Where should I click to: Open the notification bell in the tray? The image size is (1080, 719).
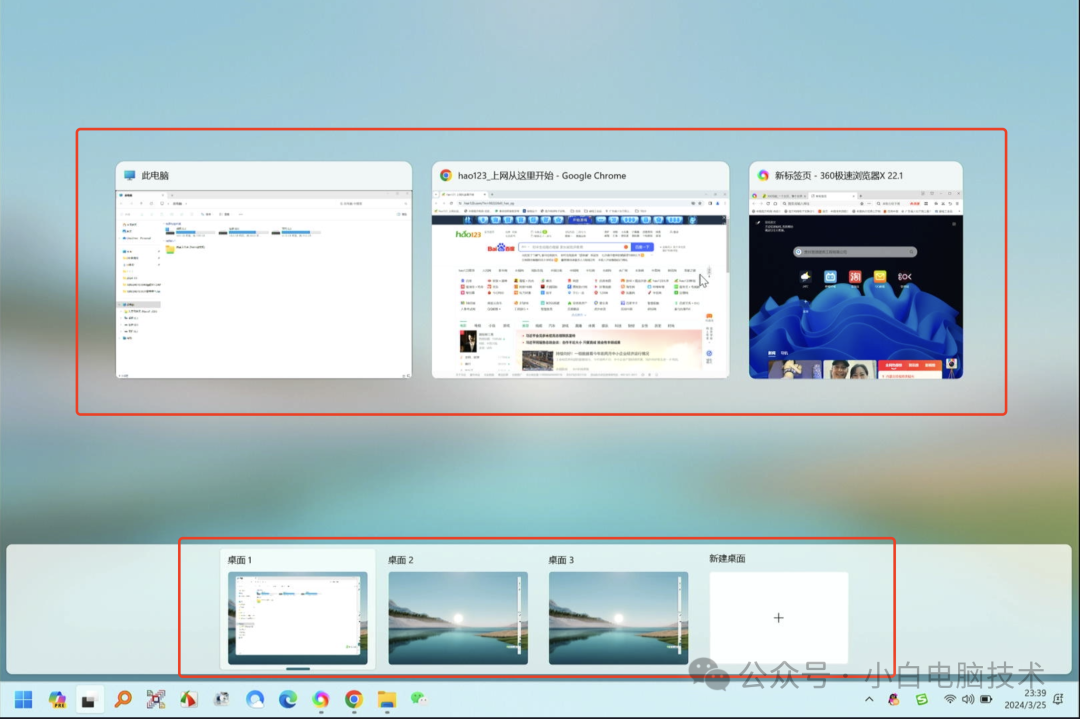point(1059,699)
